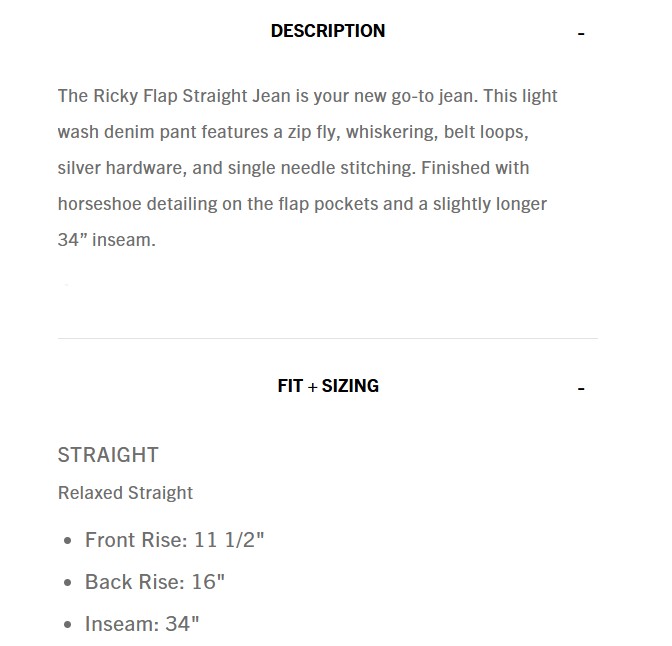Click the Inseam: 34" list item

[x=142, y=624]
